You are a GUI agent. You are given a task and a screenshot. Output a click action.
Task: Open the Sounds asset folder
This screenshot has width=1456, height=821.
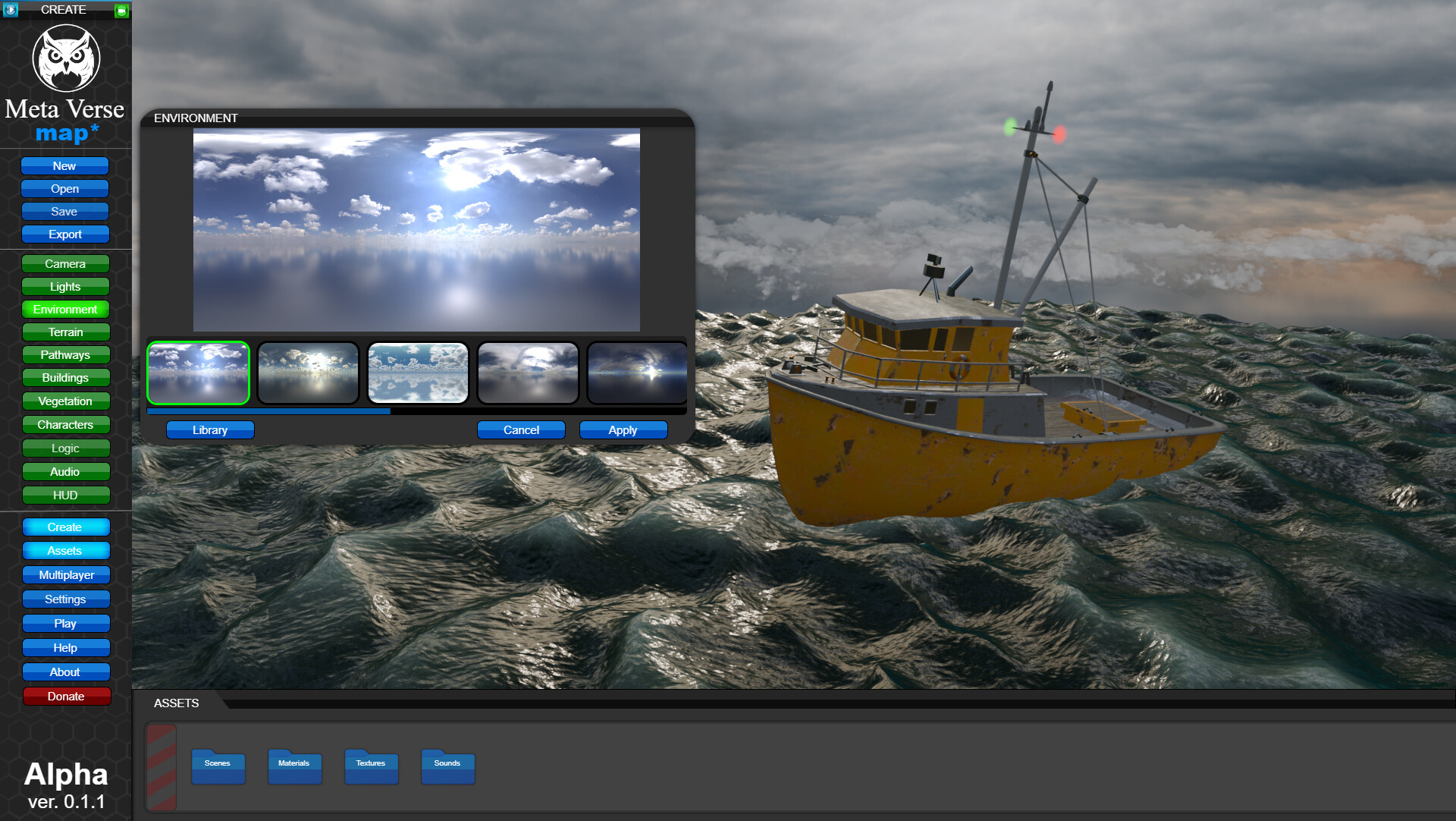tap(447, 766)
